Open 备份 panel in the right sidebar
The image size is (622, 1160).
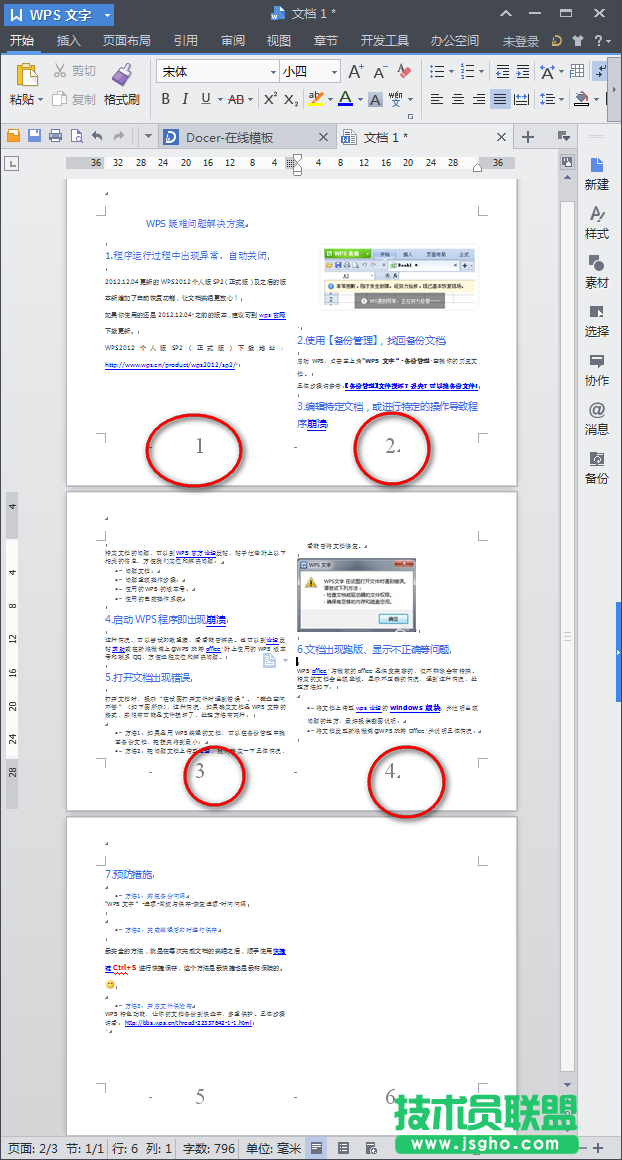[x=597, y=467]
